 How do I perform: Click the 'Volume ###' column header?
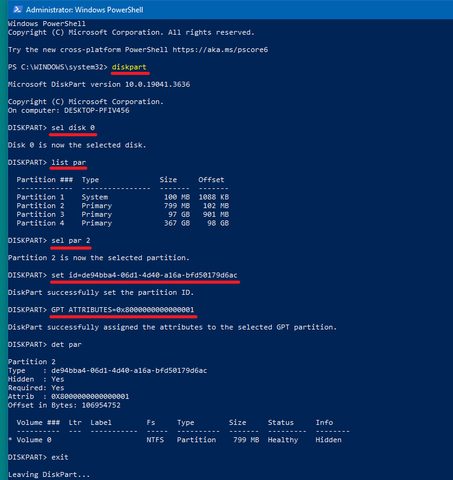pos(38,422)
